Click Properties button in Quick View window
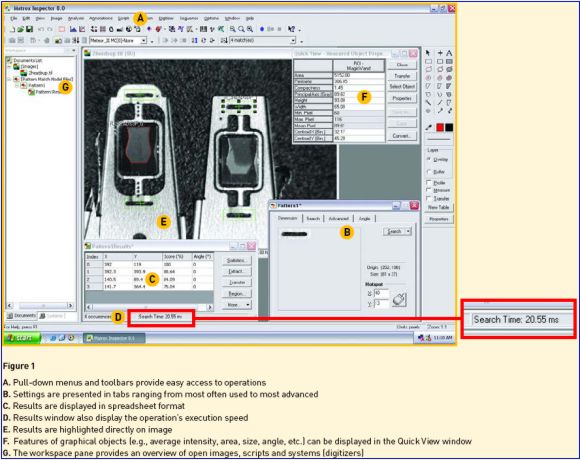The height and width of the screenshot is (460, 580). click(x=402, y=98)
